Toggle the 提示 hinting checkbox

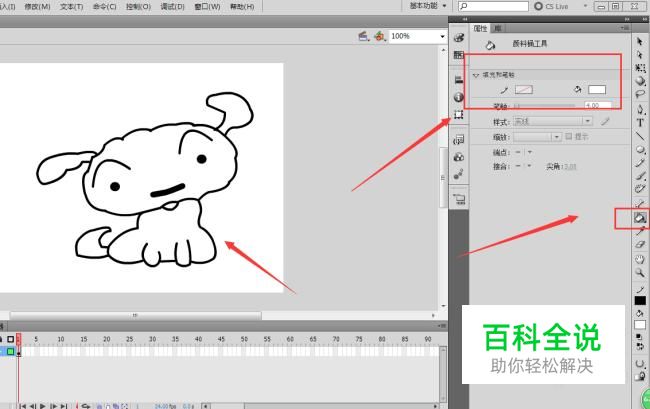(x=569, y=136)
